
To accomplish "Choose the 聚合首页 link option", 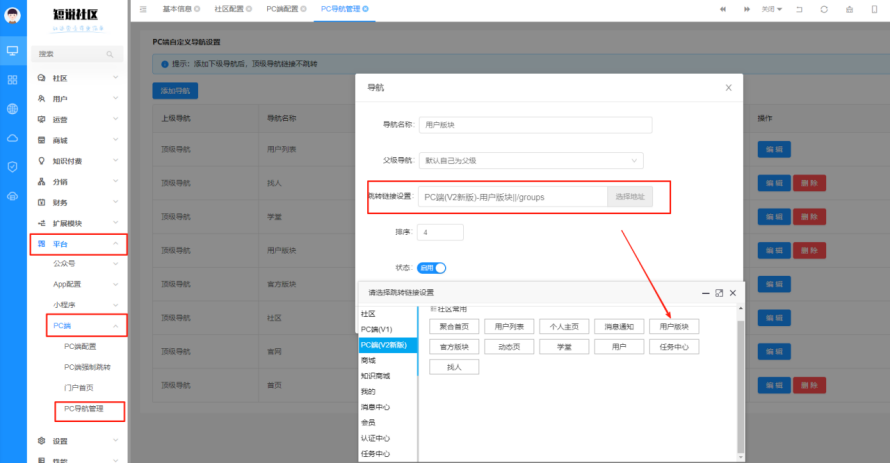I will (454, 326).
